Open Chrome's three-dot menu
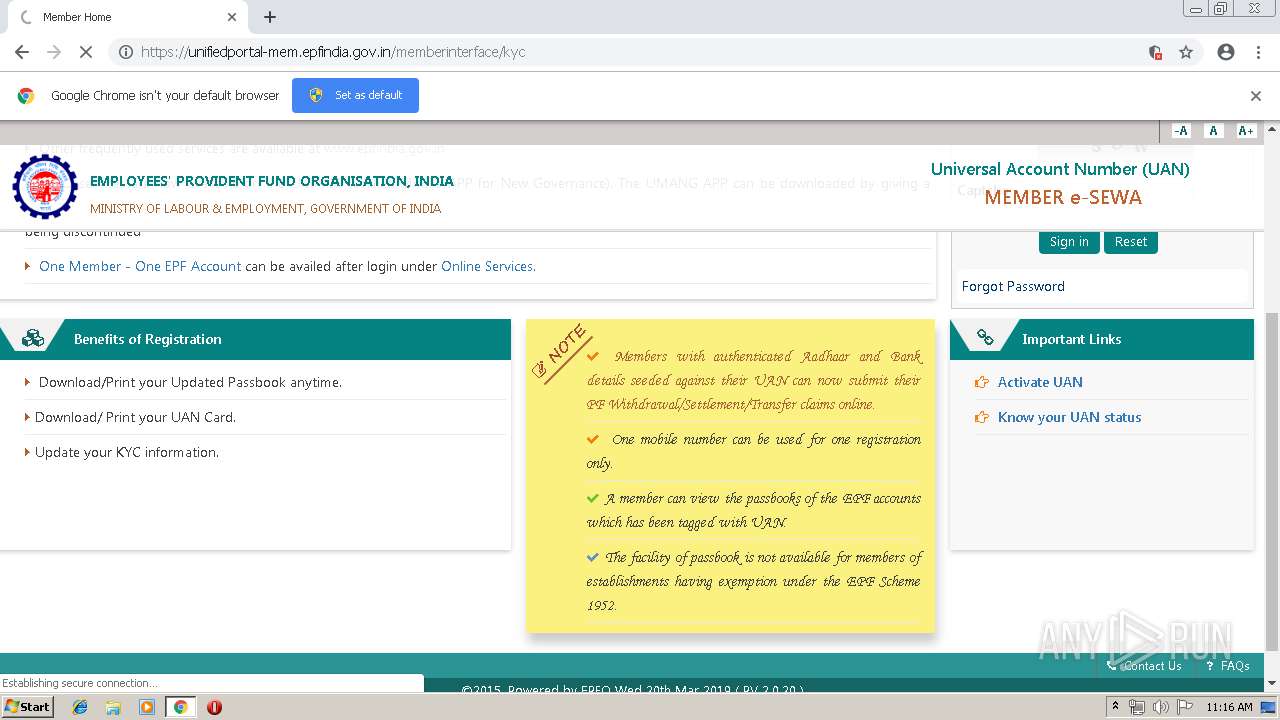The image size is (1280, 720). (x=1258, y=52)
